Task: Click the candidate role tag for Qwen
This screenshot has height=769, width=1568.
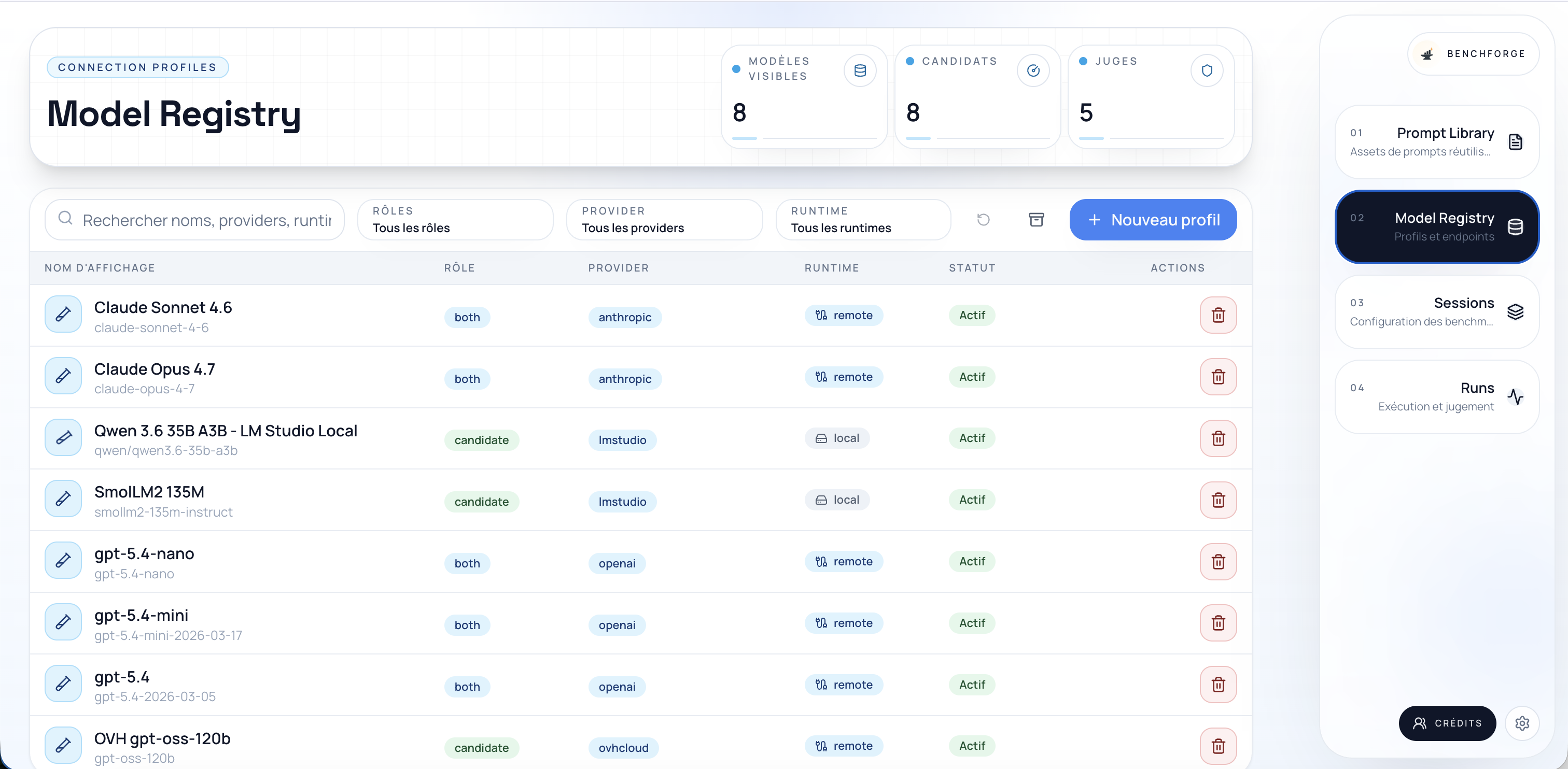Action: tap(482, 440)
